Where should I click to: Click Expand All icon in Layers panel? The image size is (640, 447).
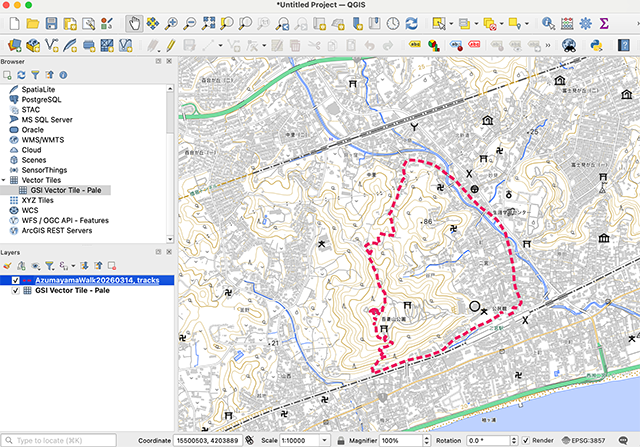(84, 266)
